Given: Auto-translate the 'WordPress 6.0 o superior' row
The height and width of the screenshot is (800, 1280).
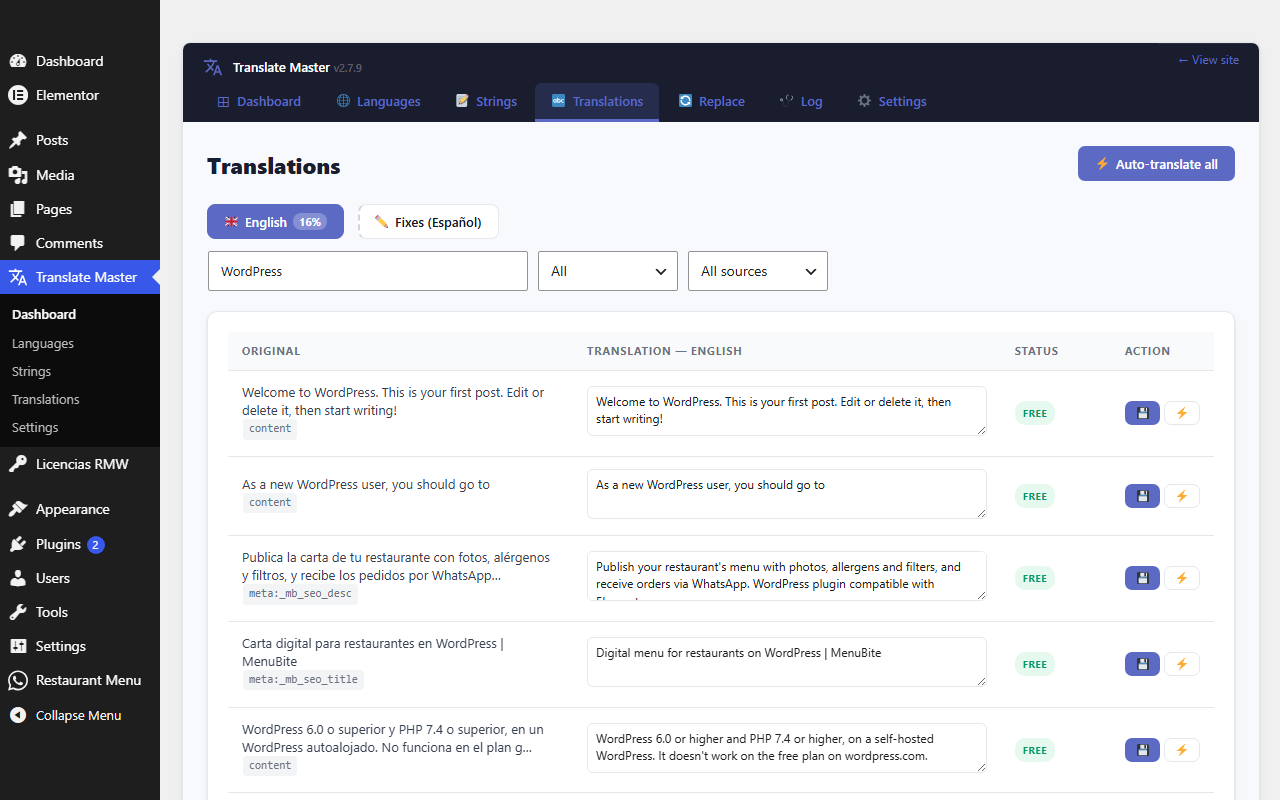Looking at the screenshot, I should click(x=1182, y=750).
